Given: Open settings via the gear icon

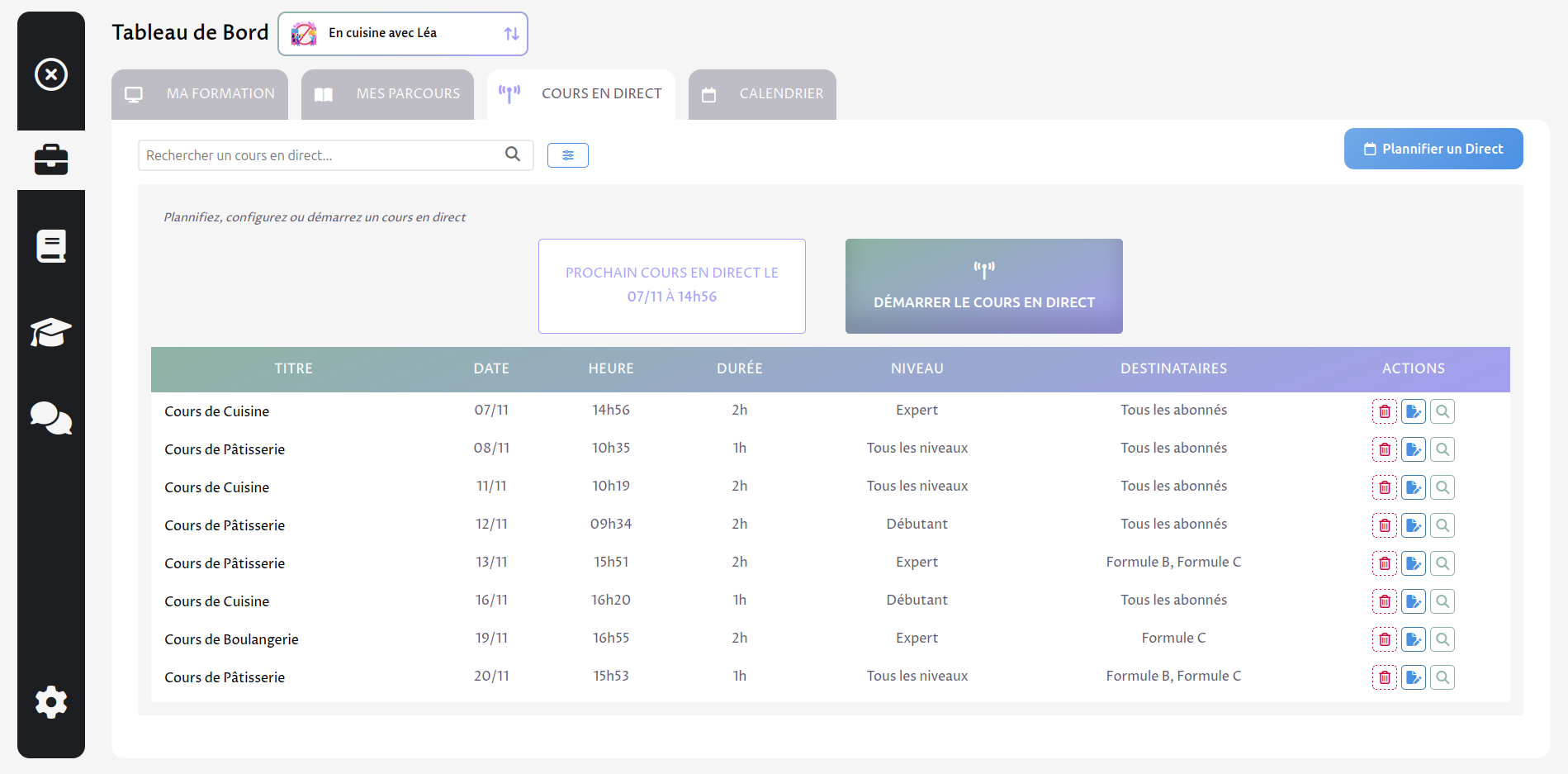Looking at the screenshot, I should tap(50, 702).
